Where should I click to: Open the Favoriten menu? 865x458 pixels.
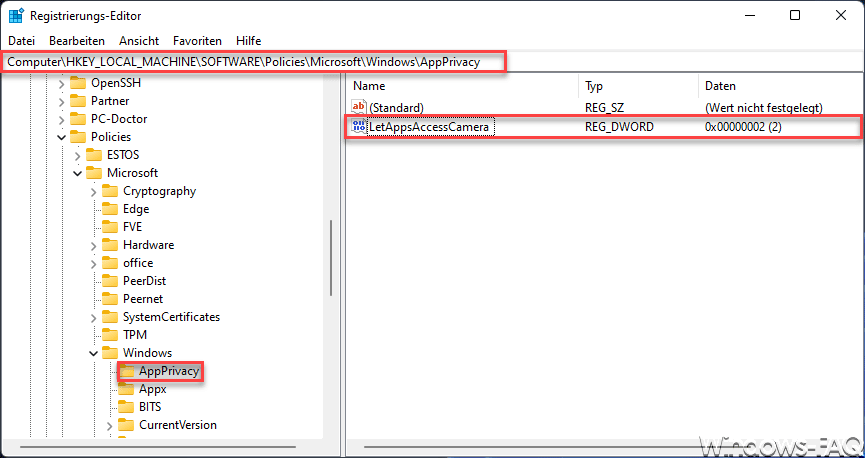tap(197, 41)
